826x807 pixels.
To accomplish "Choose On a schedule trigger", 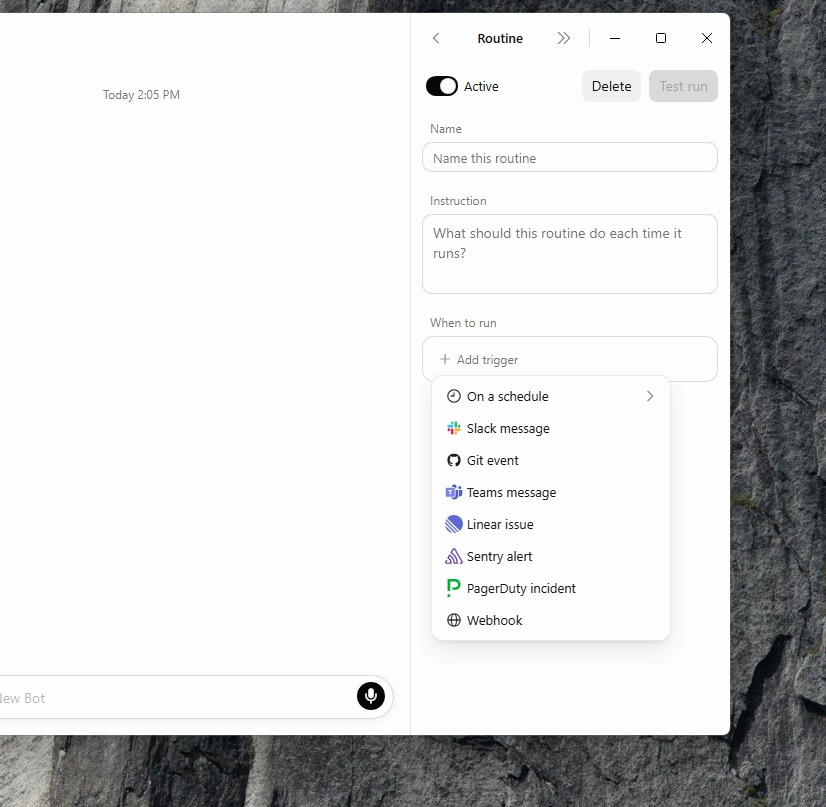I will pos(550,396).
